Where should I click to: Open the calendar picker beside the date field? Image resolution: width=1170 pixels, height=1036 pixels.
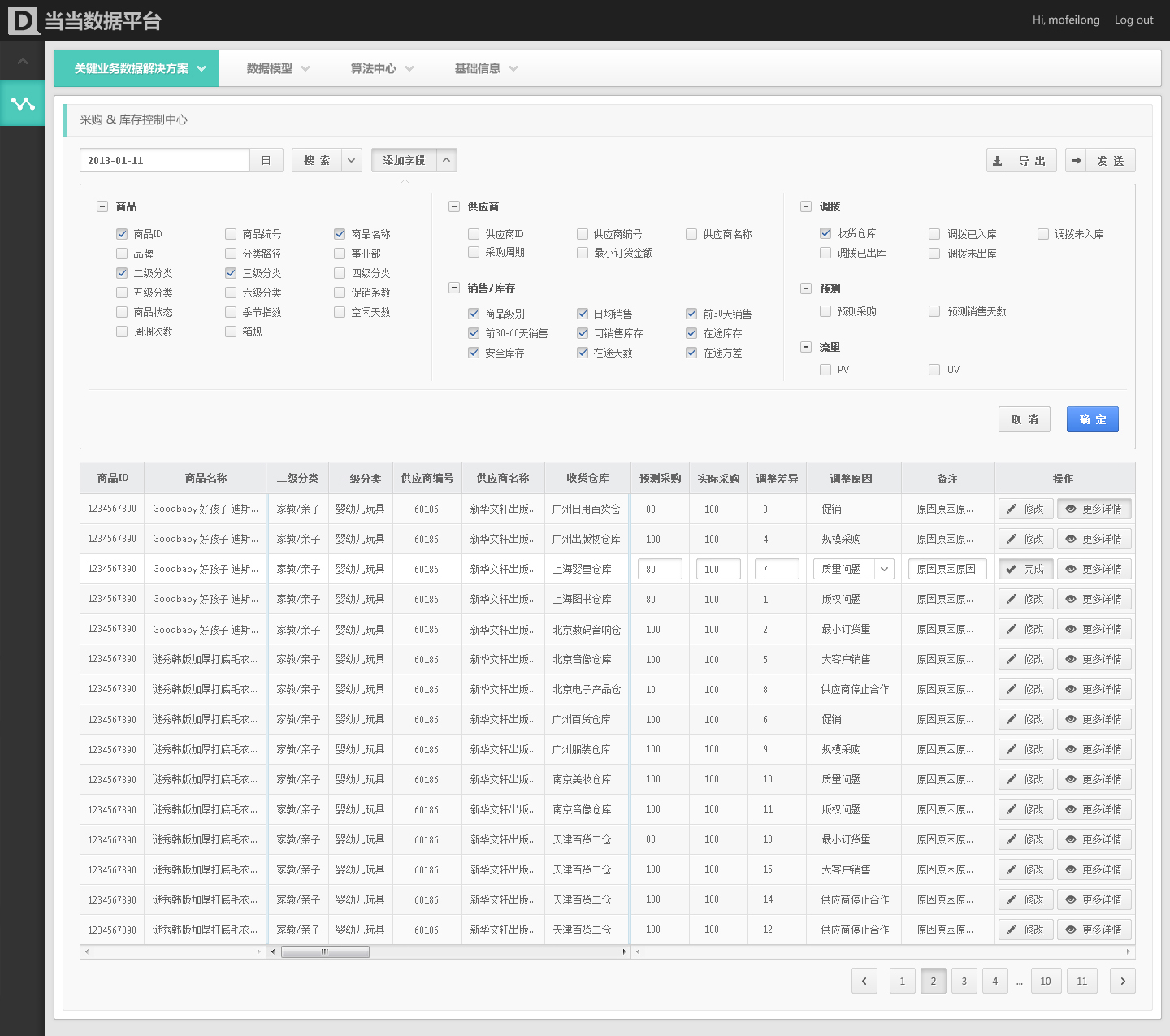coord(266,160)
